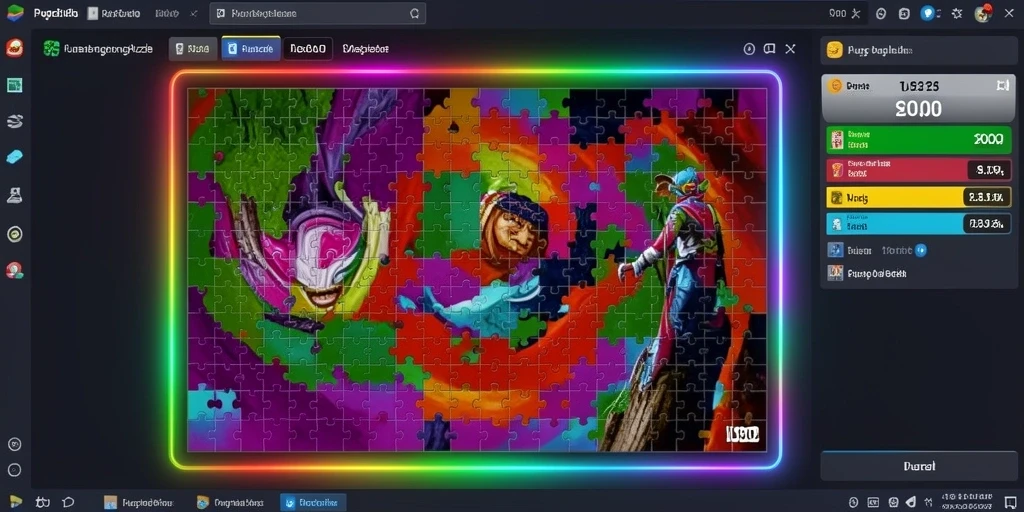
Task: Select the blue eraser-shaped sidebar icon
Action: [14, 157]
